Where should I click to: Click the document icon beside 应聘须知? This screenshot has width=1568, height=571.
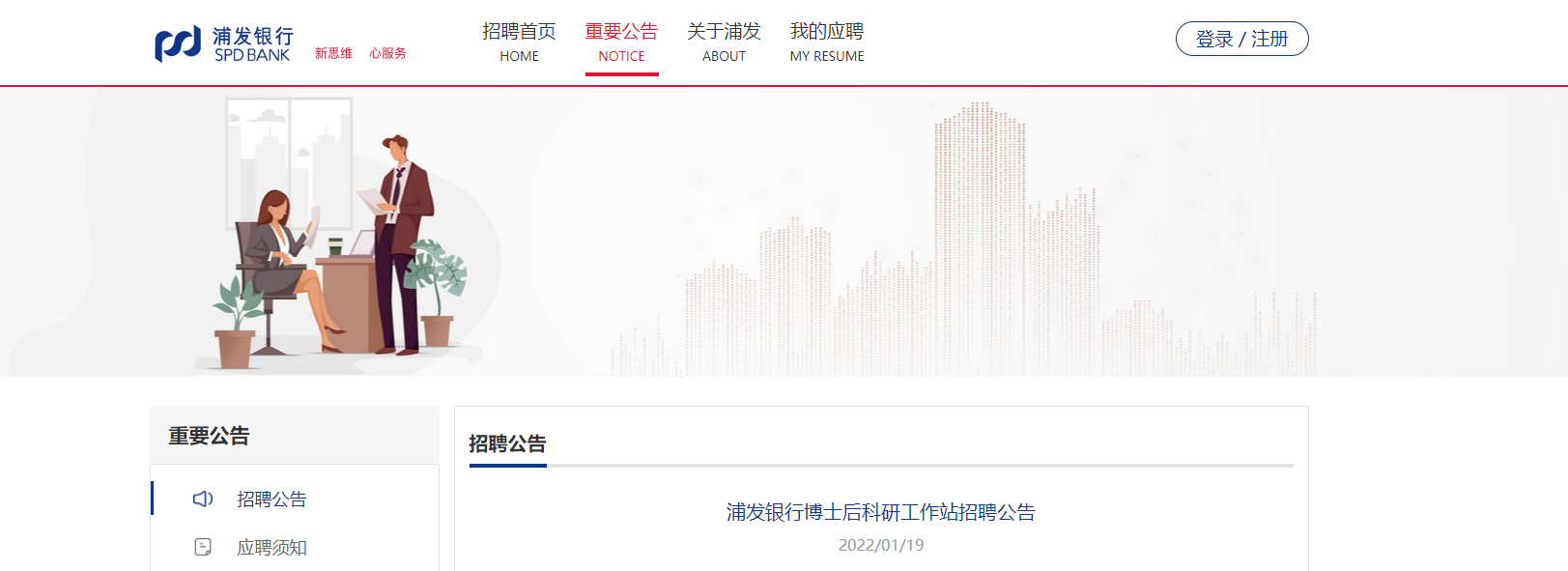click(203, 547)
